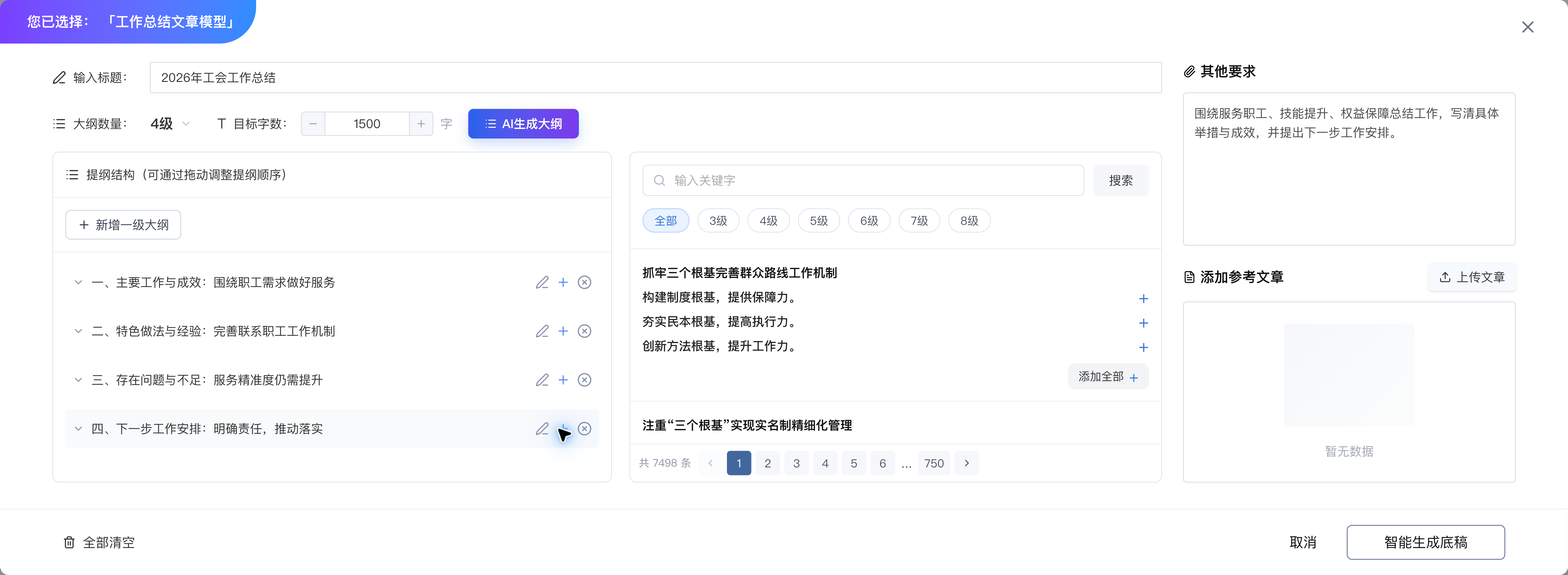Viewport: 1568px width, 575px height.
Task: Go to page 750 in pagination
Action: pos(934,463)
